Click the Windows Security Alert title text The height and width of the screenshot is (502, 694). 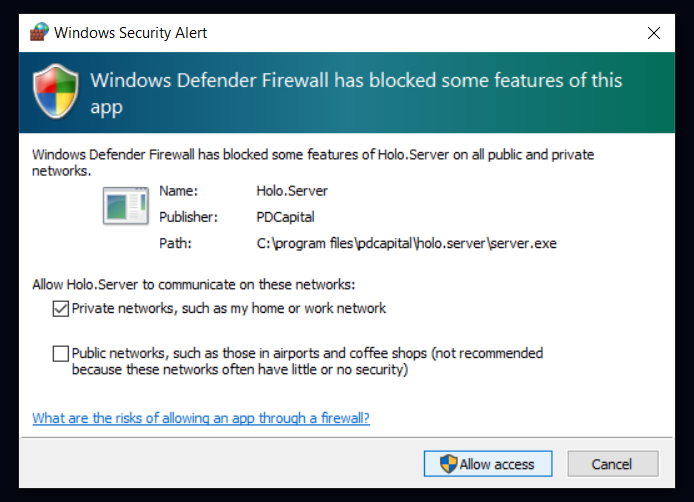(x=131, y=33)
